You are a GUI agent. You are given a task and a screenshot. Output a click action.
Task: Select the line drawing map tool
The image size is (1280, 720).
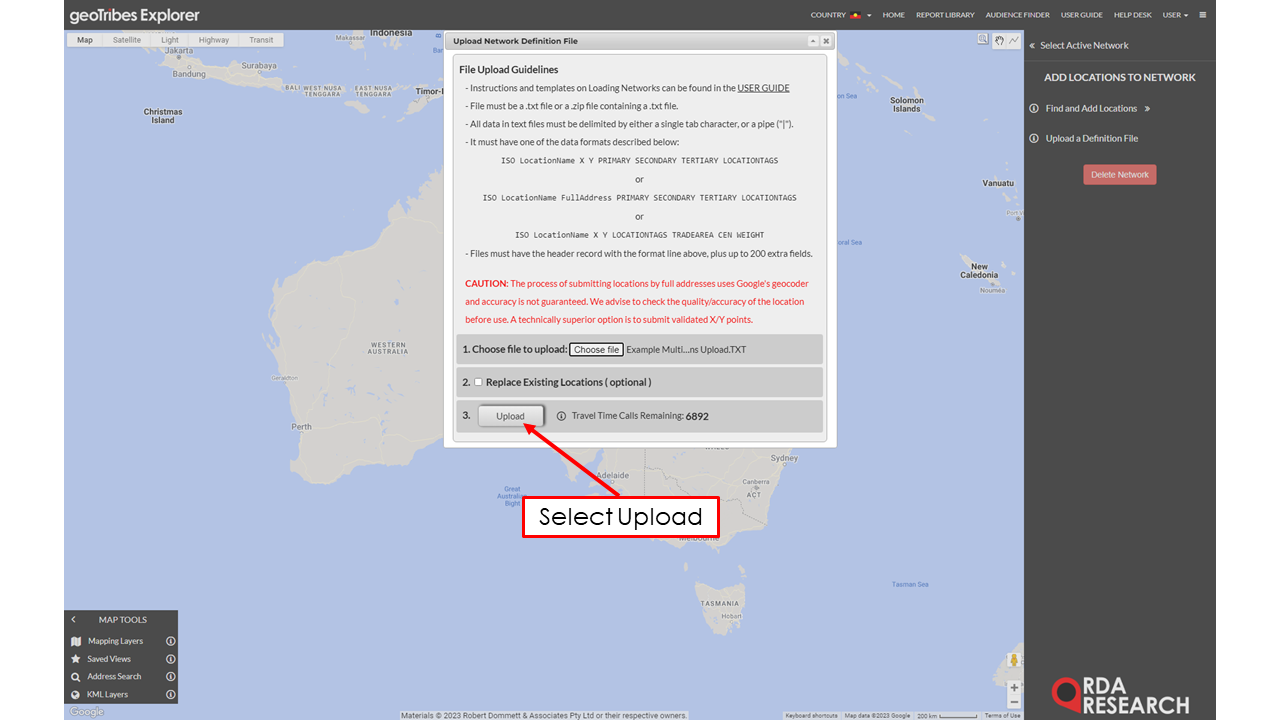click(1014, 40)
